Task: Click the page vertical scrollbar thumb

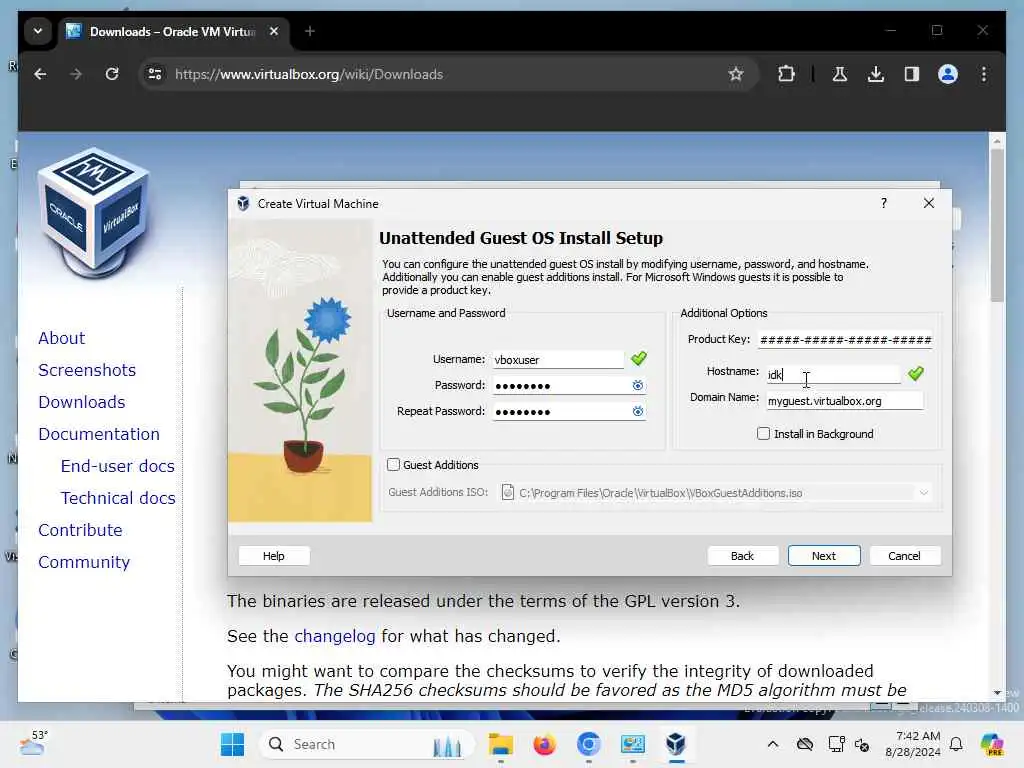Action: point(997,225)
